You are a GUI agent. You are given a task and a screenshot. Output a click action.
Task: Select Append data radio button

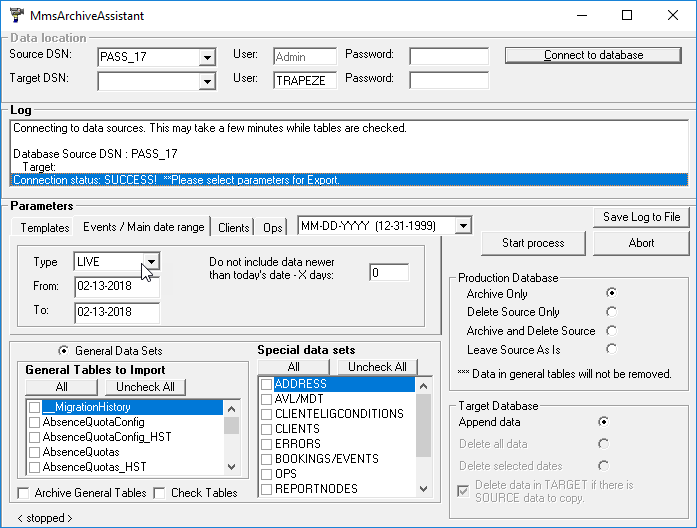point(603,421)
